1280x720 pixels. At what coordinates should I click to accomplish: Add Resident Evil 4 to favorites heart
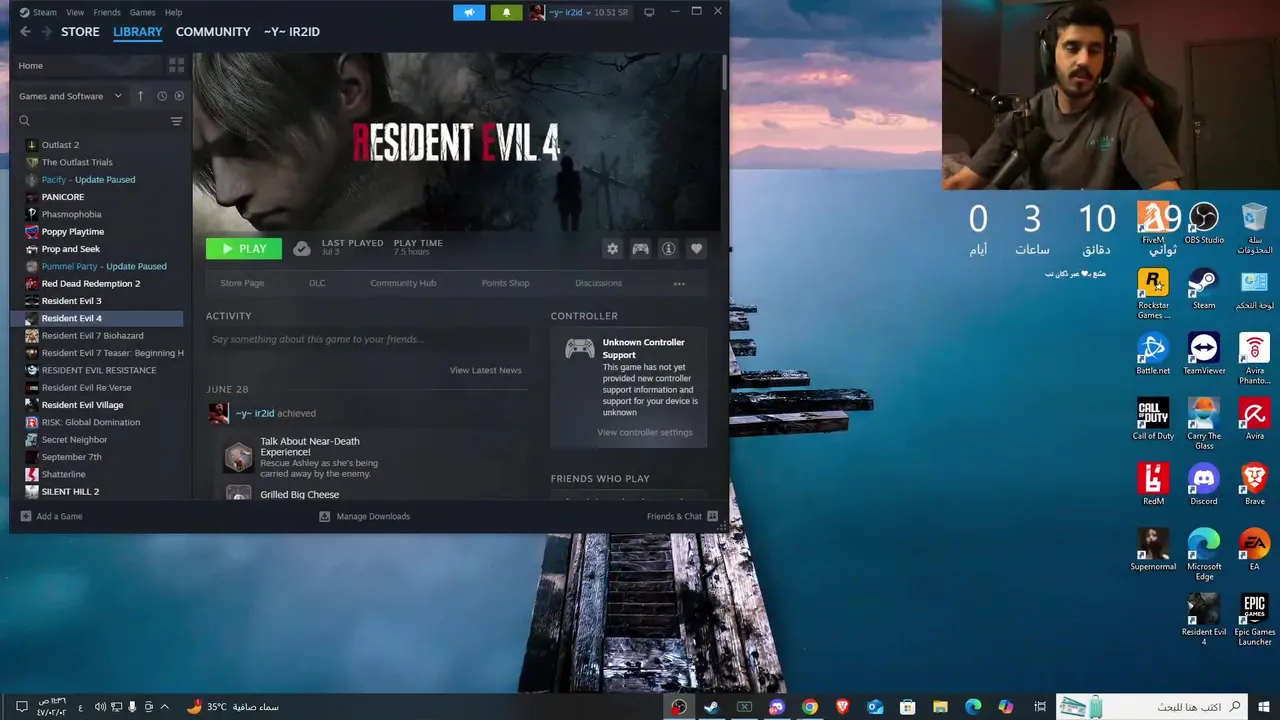pos(696,249)
